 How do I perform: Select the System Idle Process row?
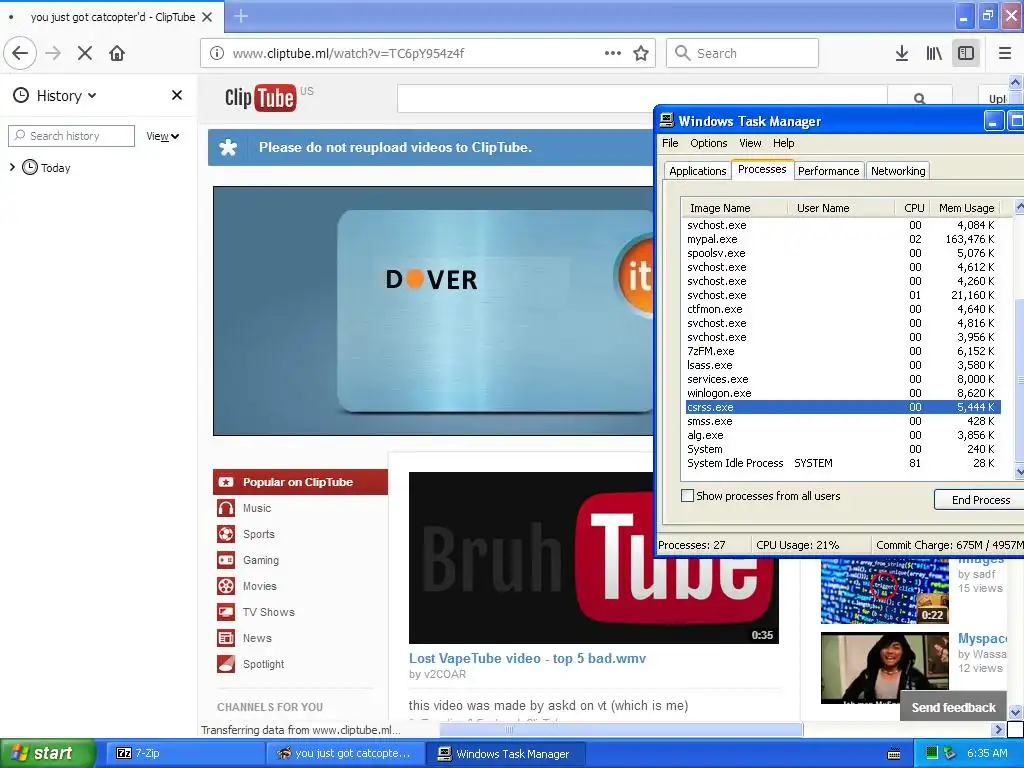(842, 463)
